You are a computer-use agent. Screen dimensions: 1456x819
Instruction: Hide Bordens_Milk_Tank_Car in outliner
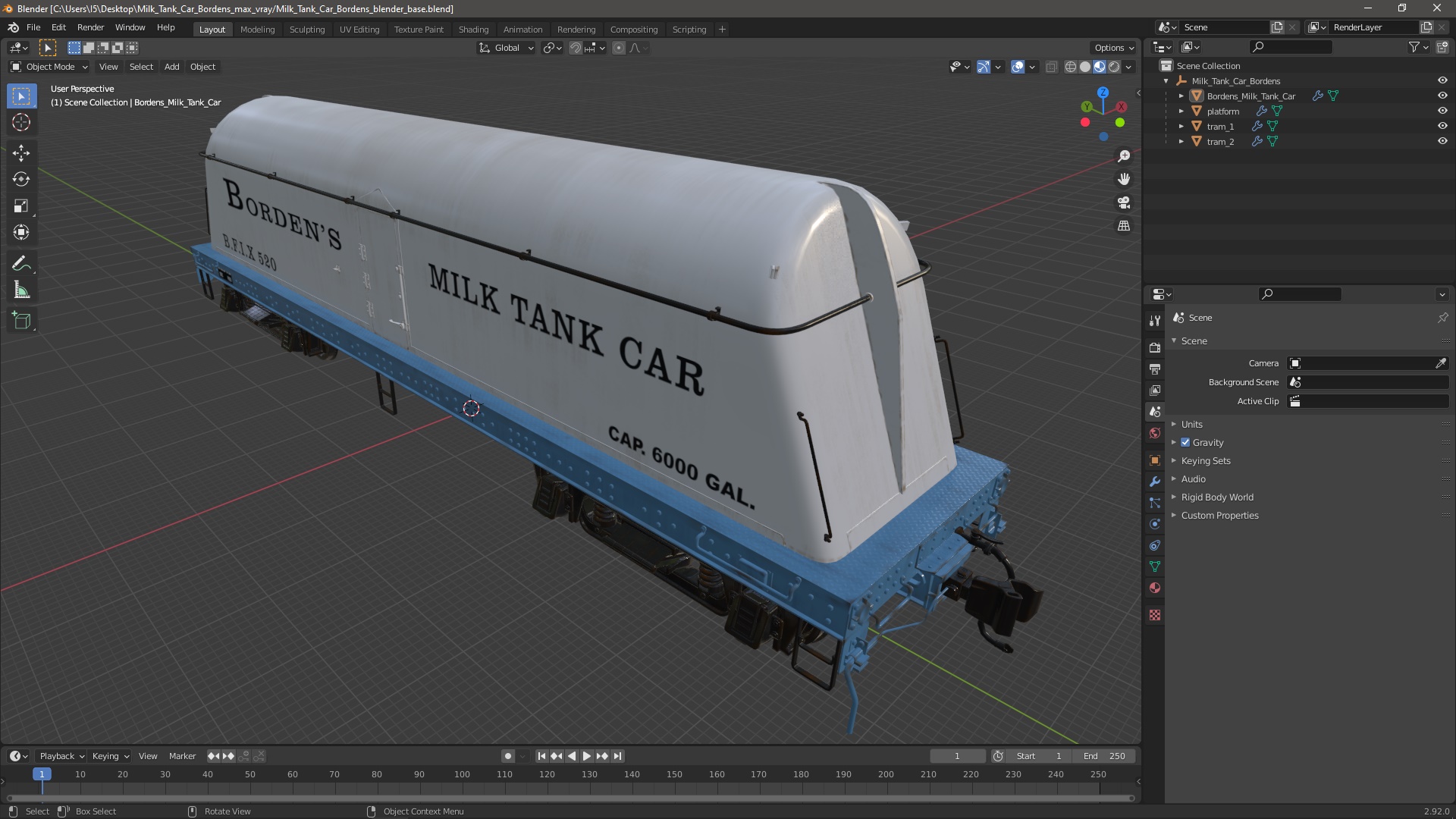(x=1442, y=96)
